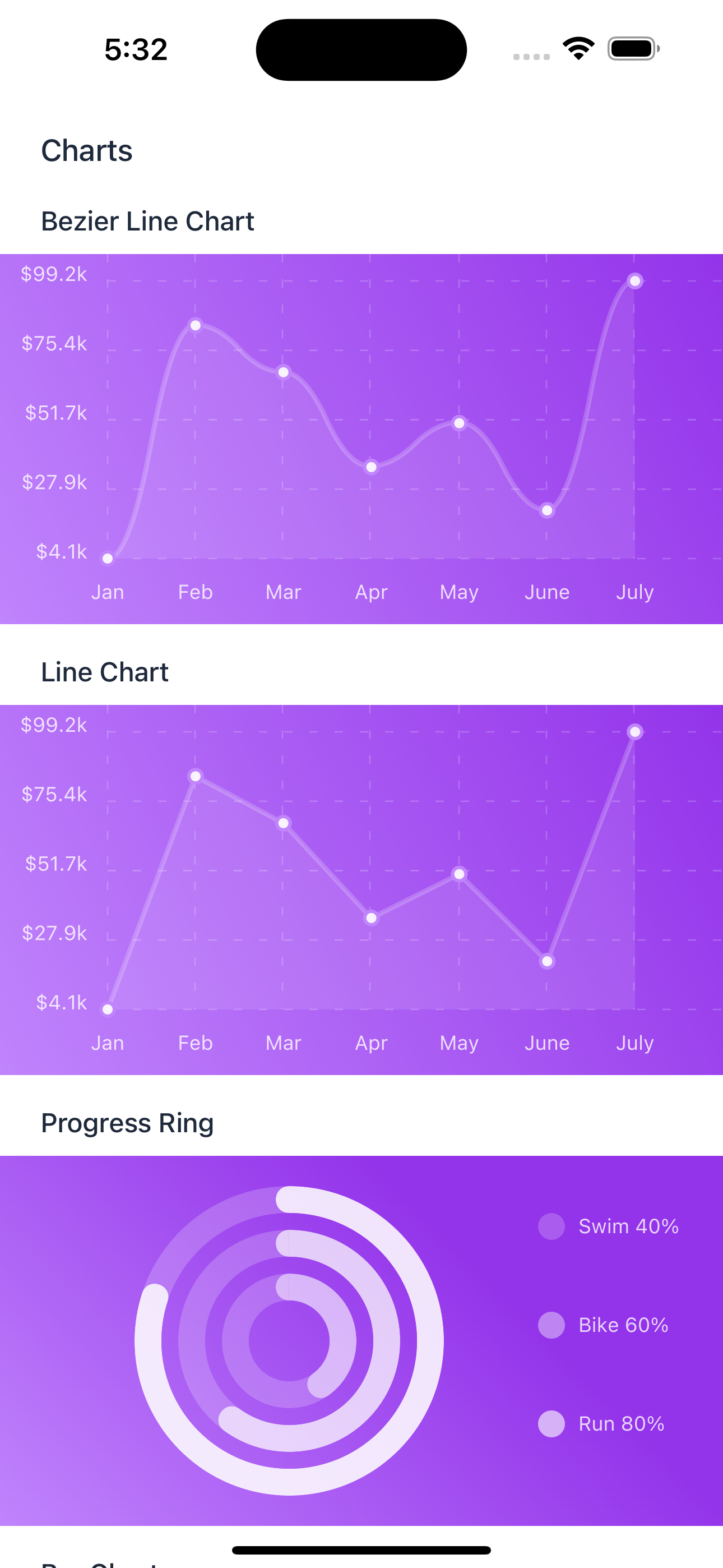
Task: Click the Charts page title
Action: (x=86, y=150)
